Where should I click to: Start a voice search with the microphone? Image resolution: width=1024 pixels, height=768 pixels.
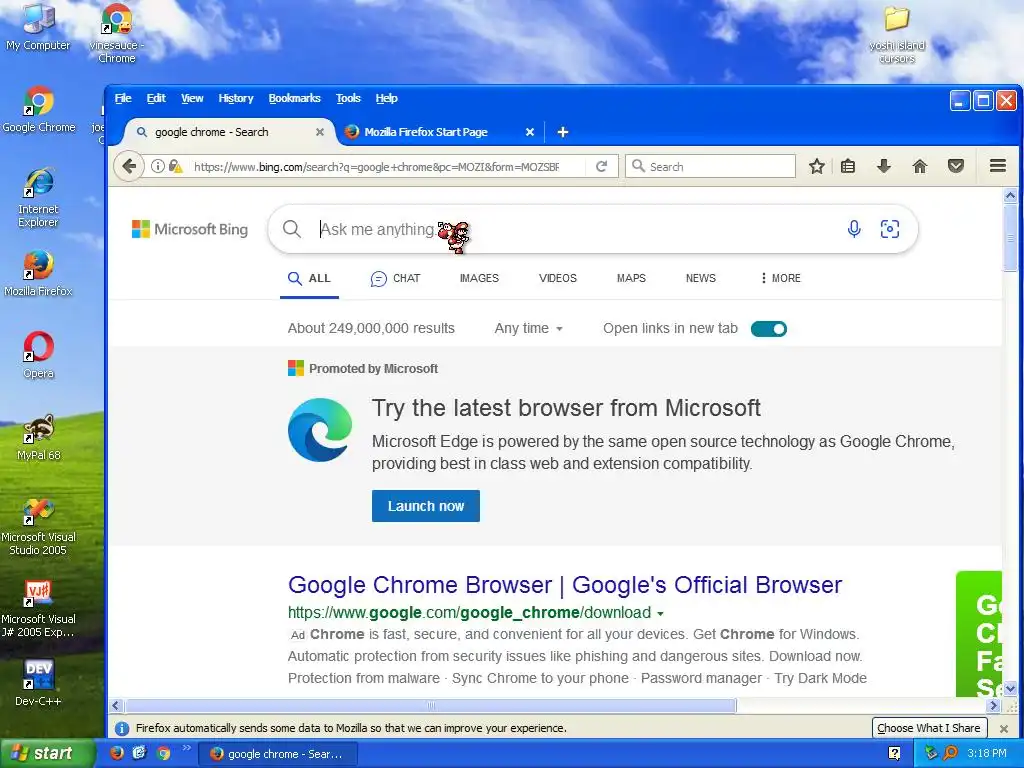[x=854, y=229]
